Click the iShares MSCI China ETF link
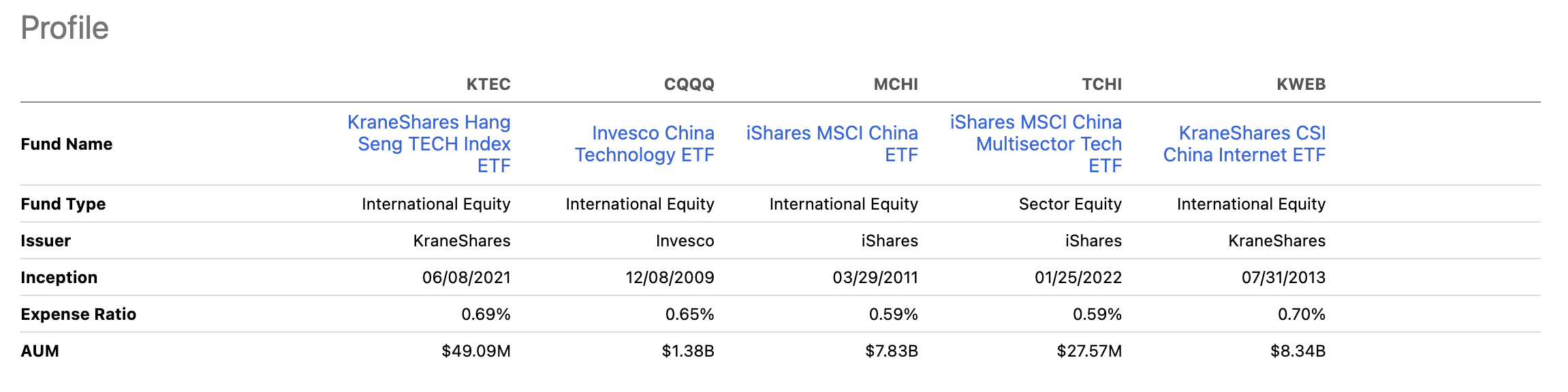 [832, 144]
